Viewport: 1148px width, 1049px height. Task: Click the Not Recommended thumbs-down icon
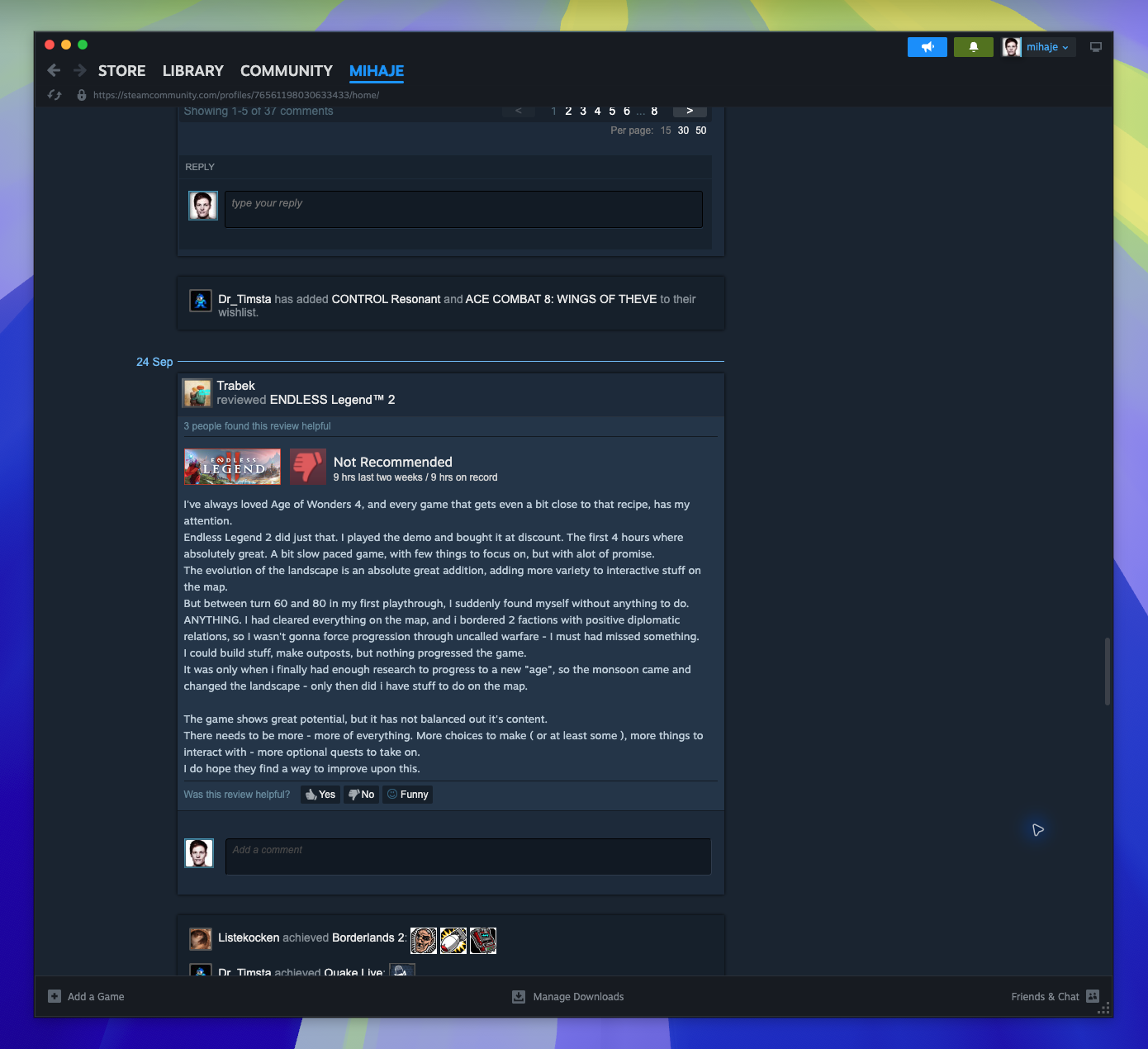(308, 467)
